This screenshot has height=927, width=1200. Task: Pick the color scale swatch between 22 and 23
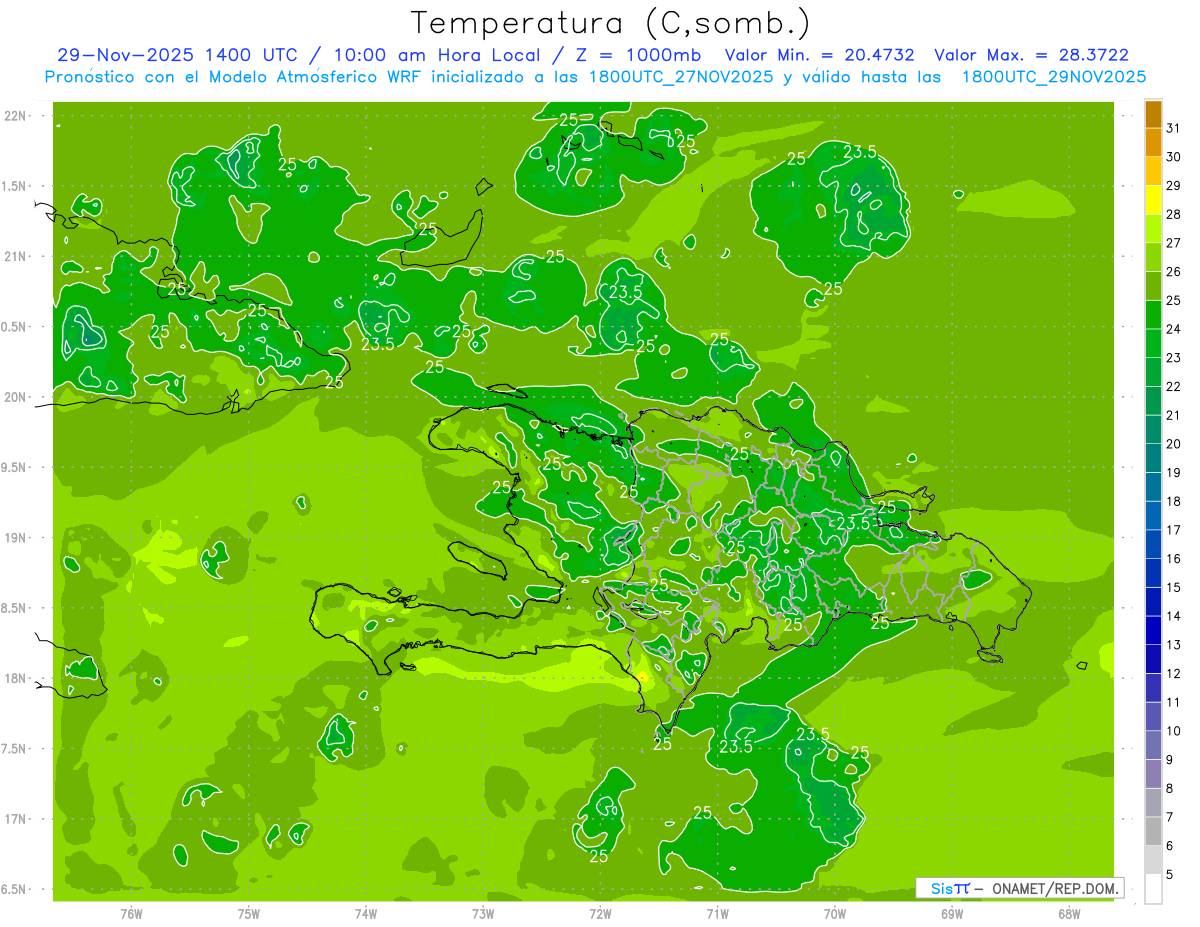[1153, 372]
